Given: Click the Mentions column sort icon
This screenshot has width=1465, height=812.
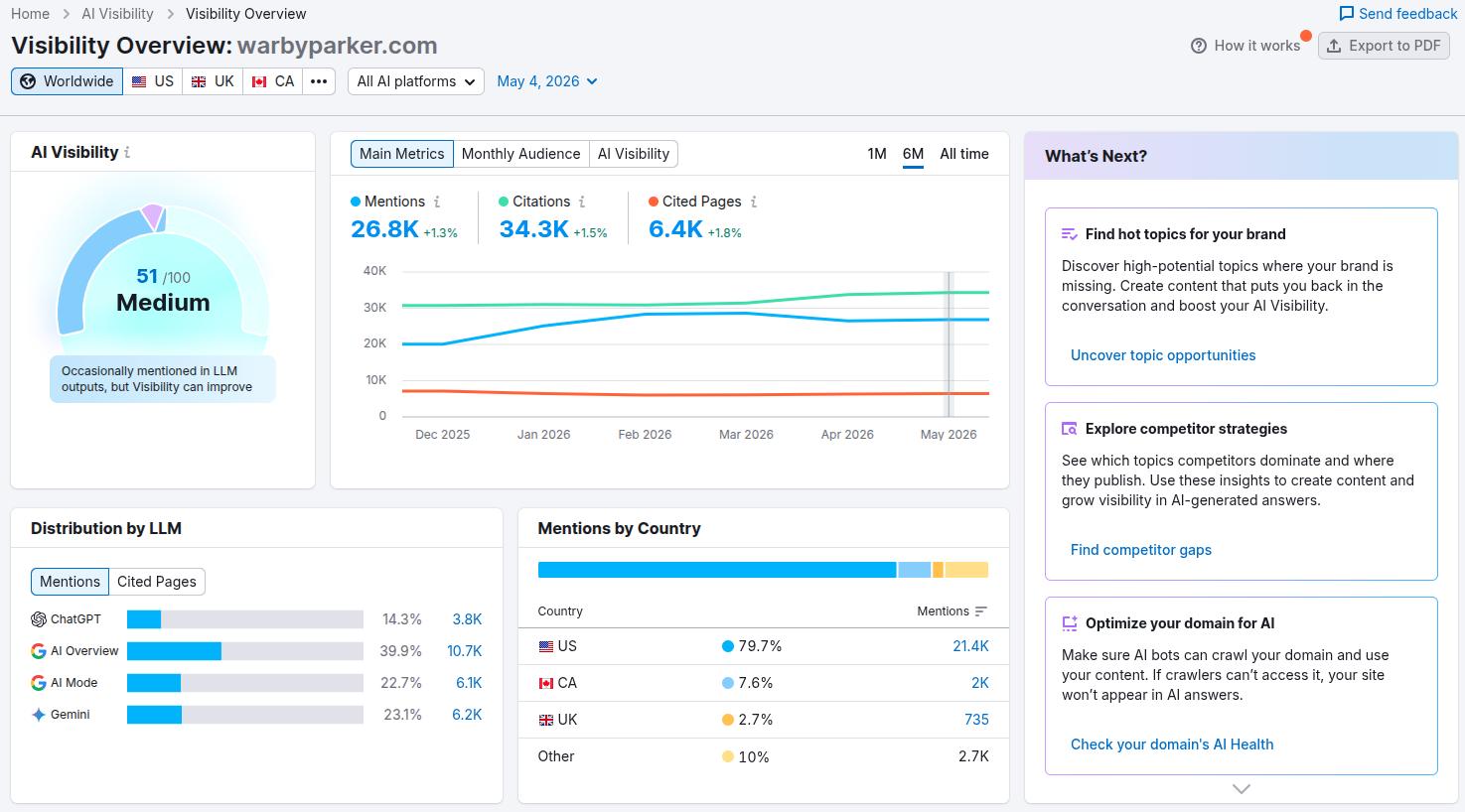Looking at the screenshot, I should pyautogui.click(x=981, y=611).
